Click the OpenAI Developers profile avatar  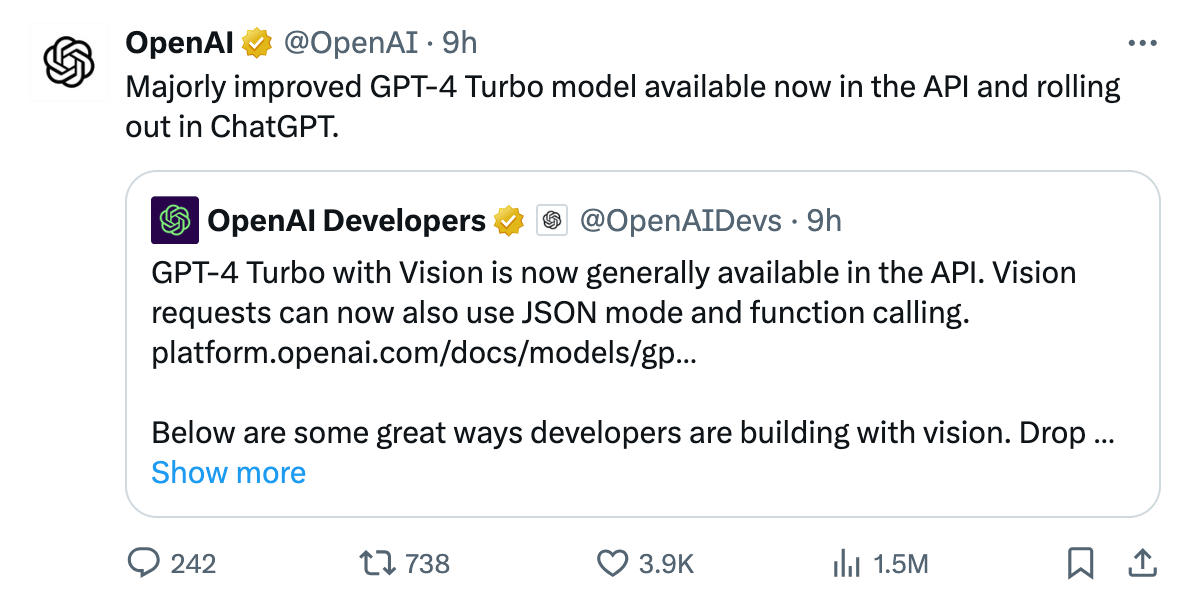point(175,220)
